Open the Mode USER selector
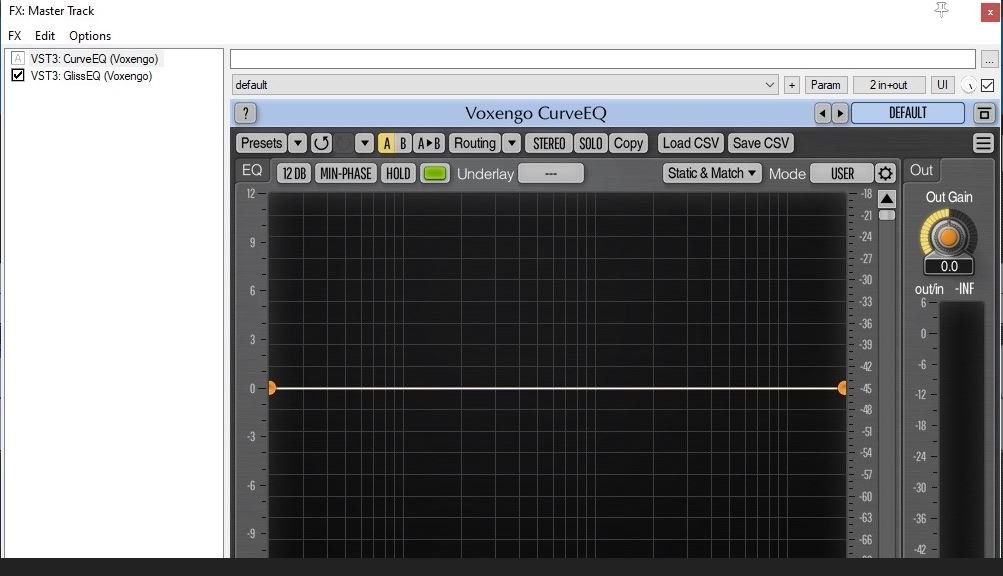1003x576 pixels. (842, 173)
